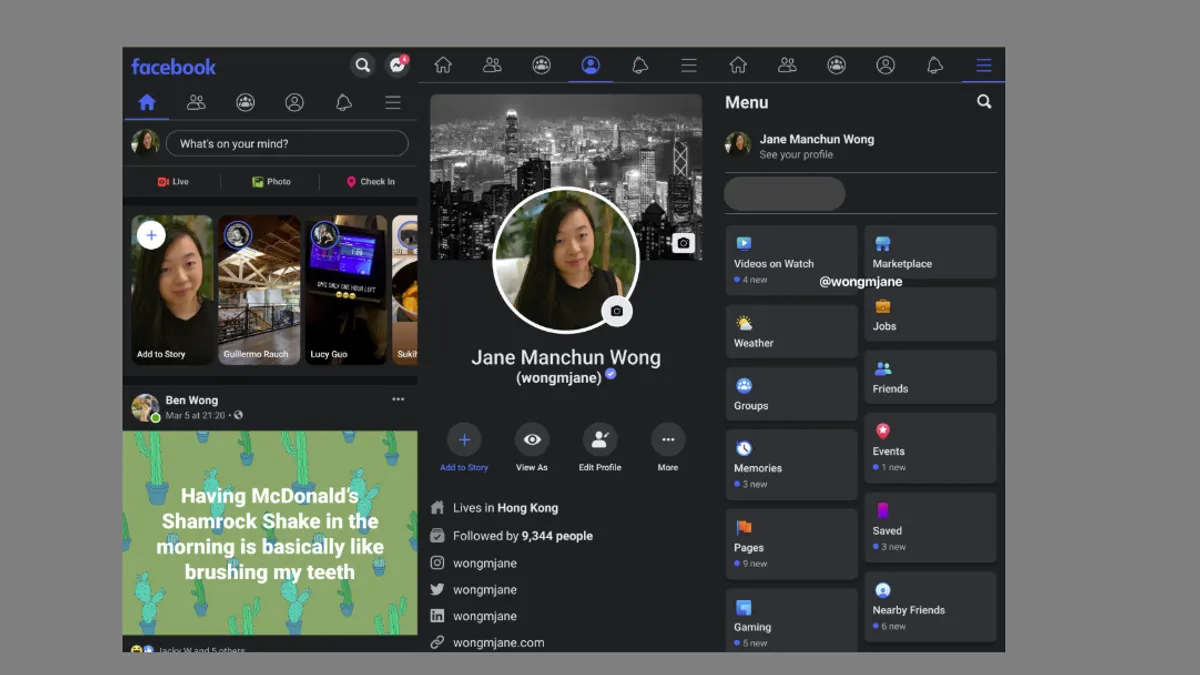Open search in the news feed header
Screen dimensions: 1200x675
point(363,66)
